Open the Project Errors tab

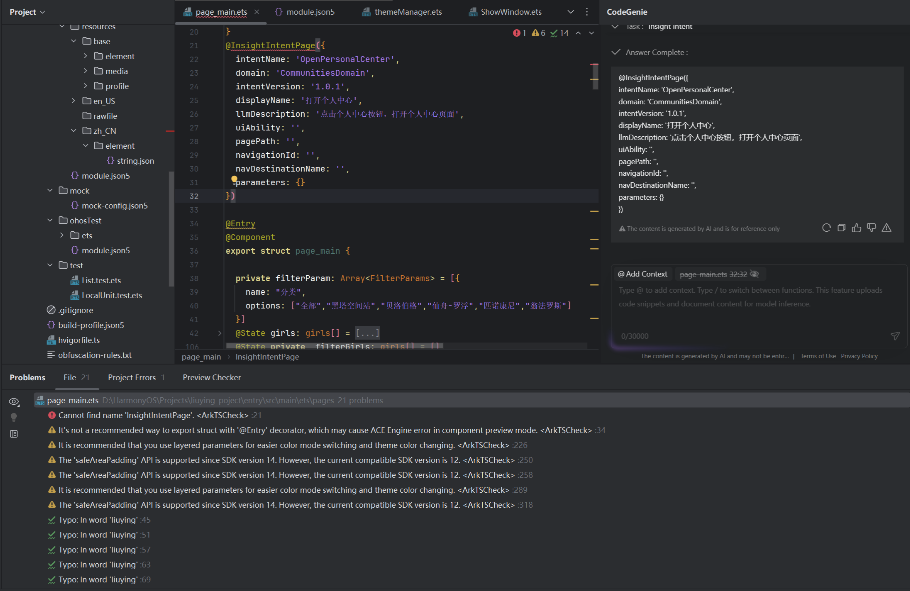tap(131, 378)
